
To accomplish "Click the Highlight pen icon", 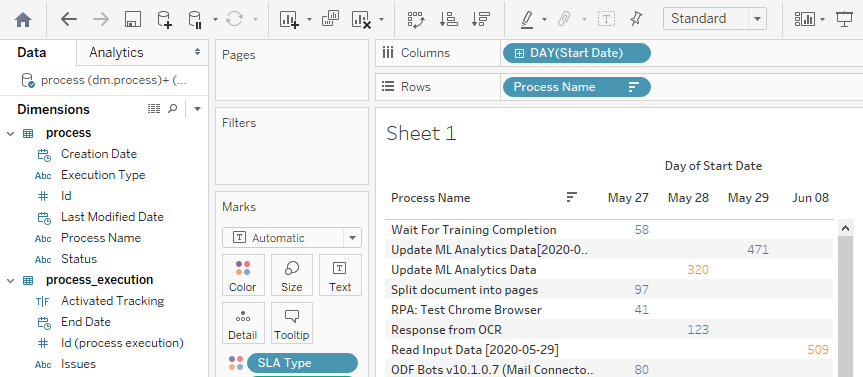I will pos(527,20).
